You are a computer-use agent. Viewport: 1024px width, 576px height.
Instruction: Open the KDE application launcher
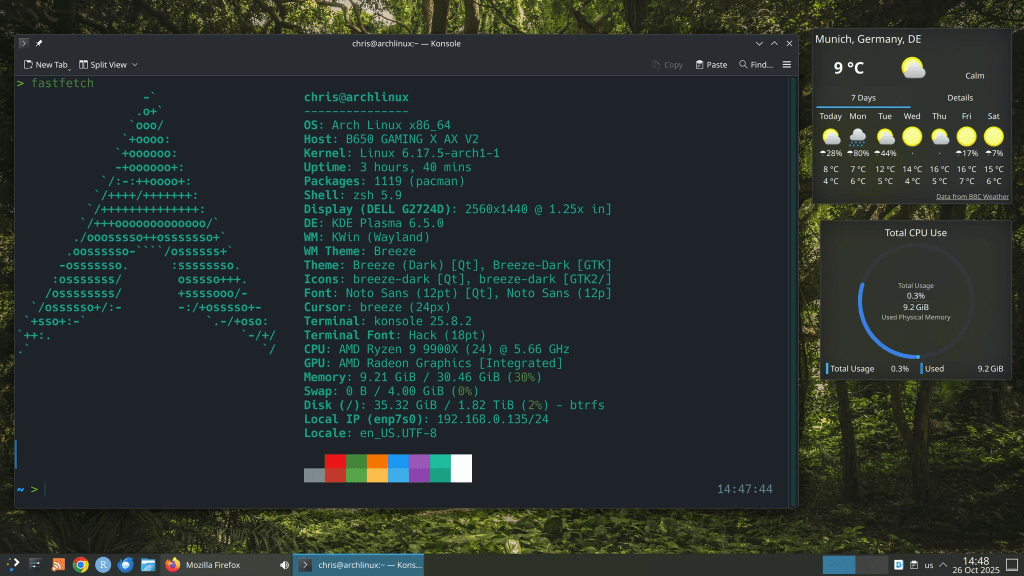[11, 565]
